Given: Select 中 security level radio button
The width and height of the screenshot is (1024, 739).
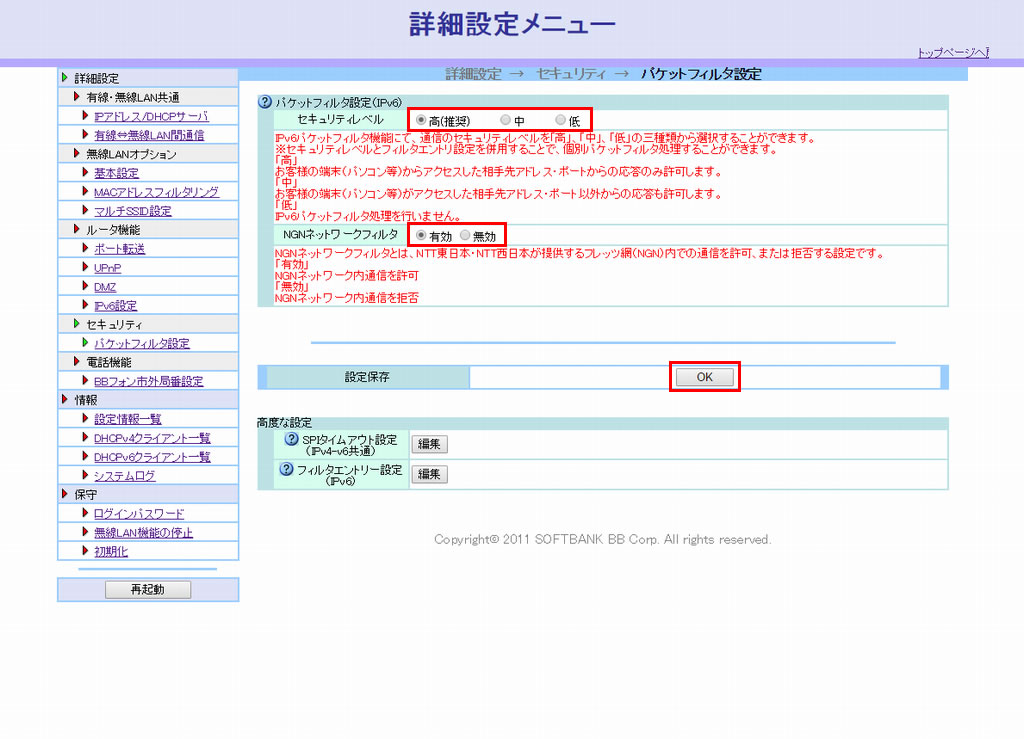Looking at the screenshot, I should [506, 120].
